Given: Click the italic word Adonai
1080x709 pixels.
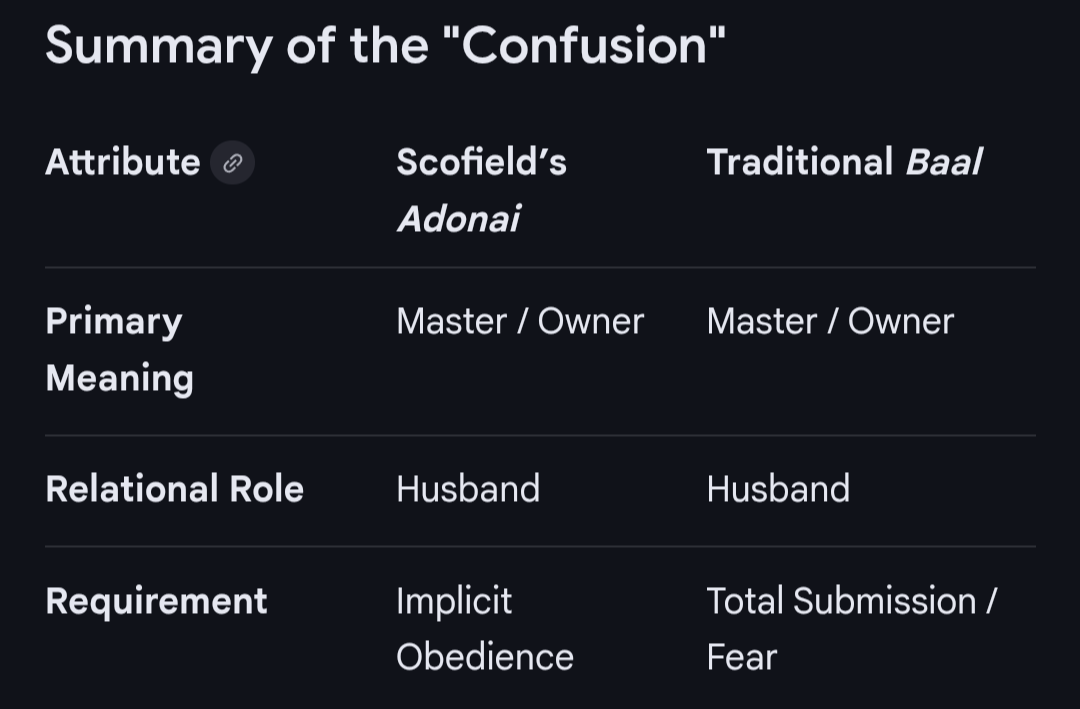Looking at the screenshot, I should [458, 217].
